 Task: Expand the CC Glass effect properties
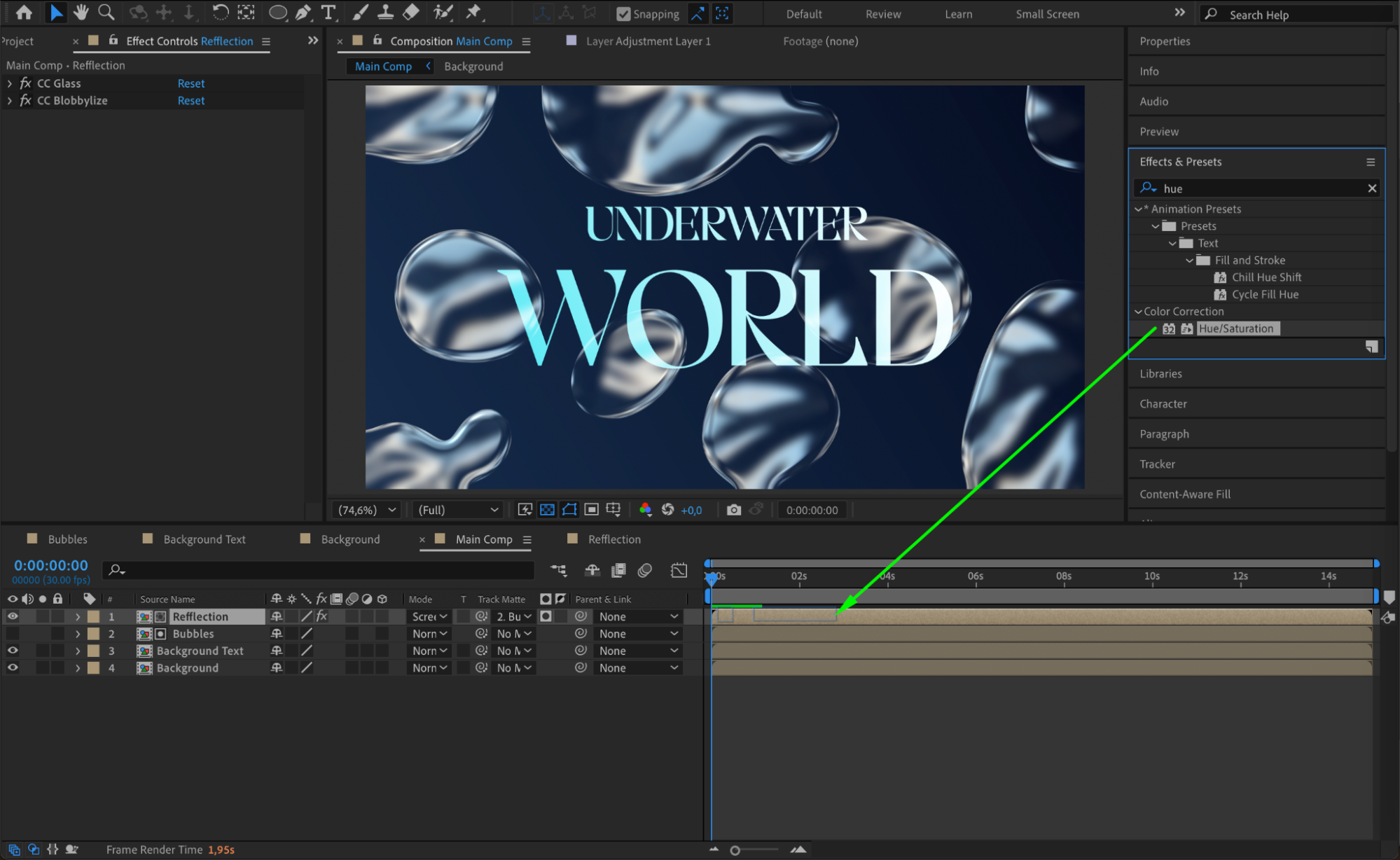pos(10,83)
